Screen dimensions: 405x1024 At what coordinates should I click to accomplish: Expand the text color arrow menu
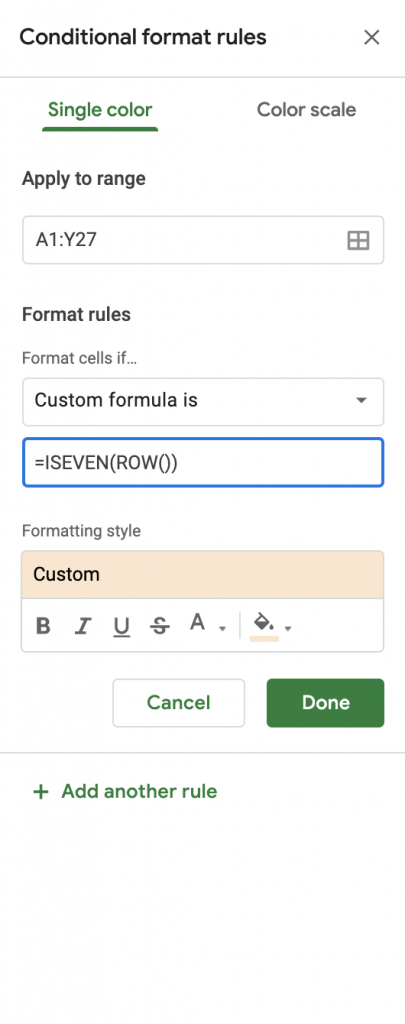point(222,628)
